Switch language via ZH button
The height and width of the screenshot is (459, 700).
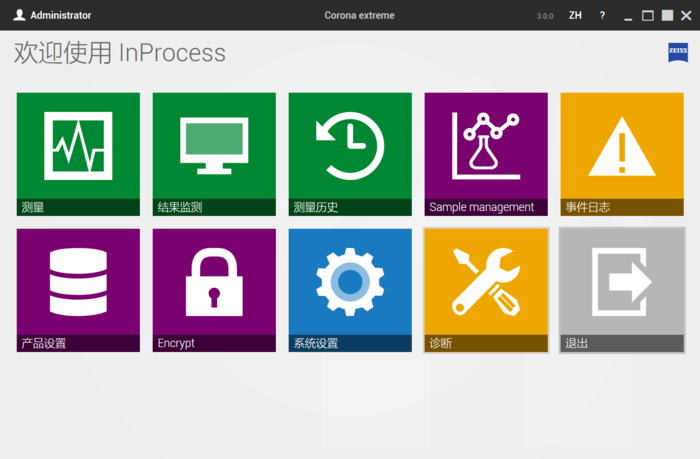tap(575, 16)
